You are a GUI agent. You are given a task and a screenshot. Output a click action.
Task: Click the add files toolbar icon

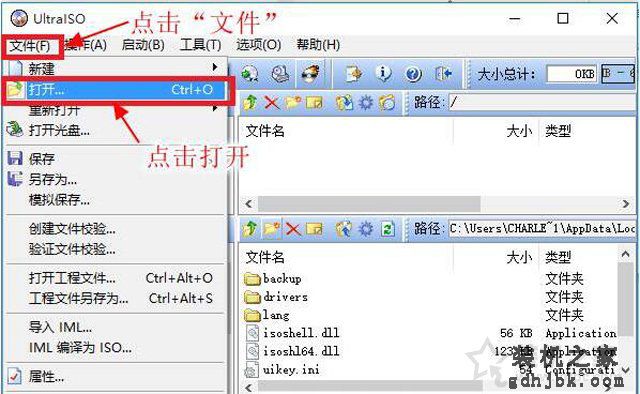click(x=354, y=74)
